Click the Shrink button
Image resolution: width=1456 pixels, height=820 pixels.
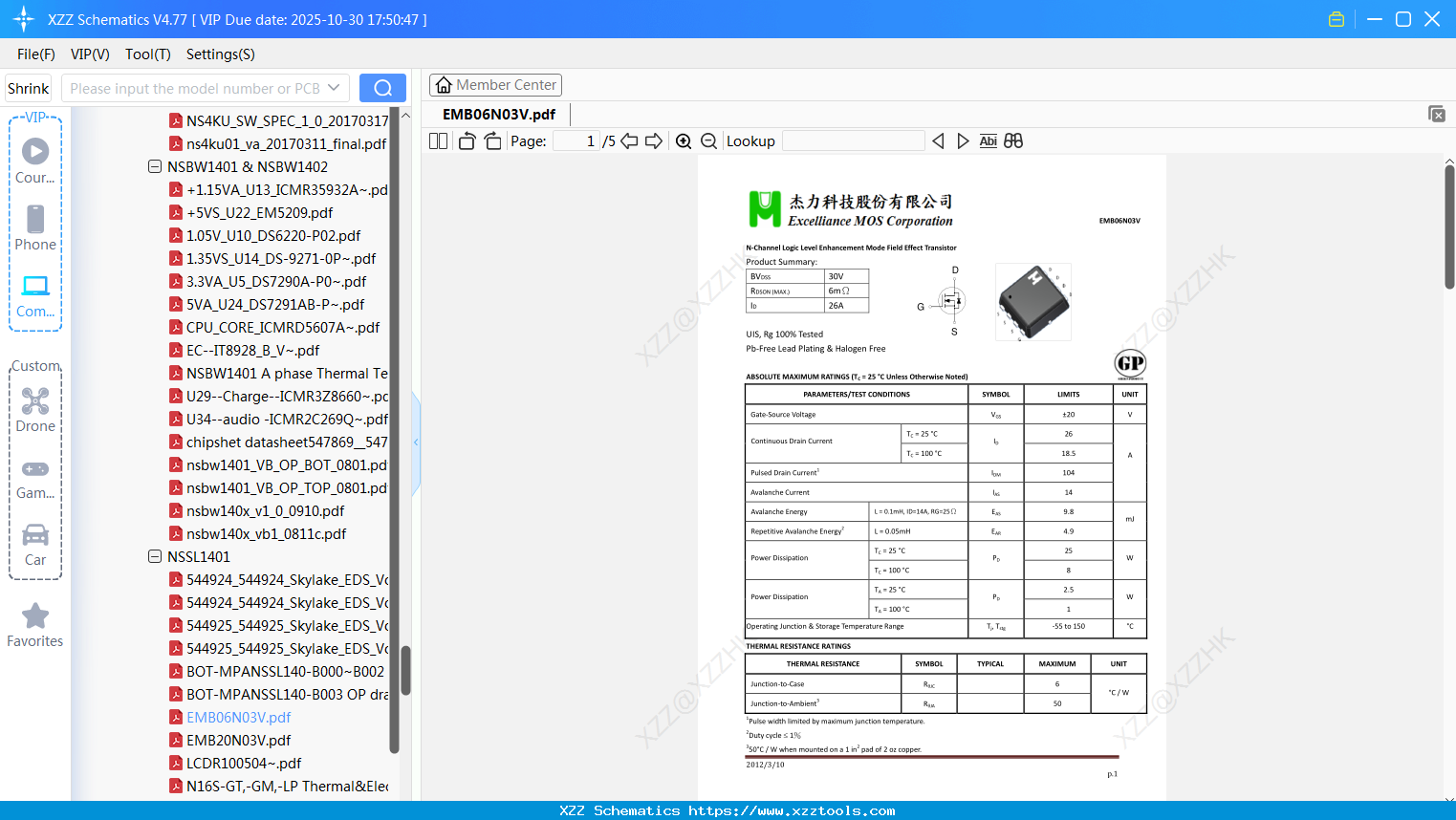pyautogui.click(x=29, y=88)
